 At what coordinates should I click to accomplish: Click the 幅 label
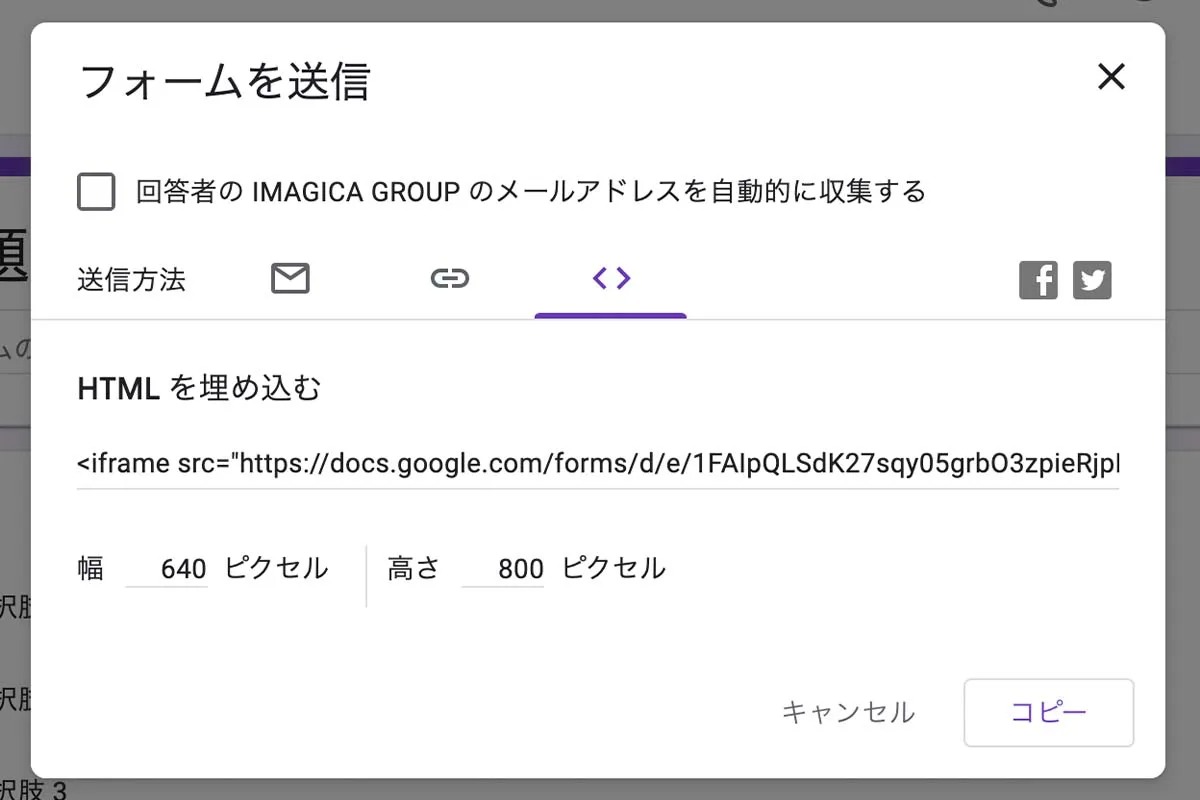tap(90, 568)
